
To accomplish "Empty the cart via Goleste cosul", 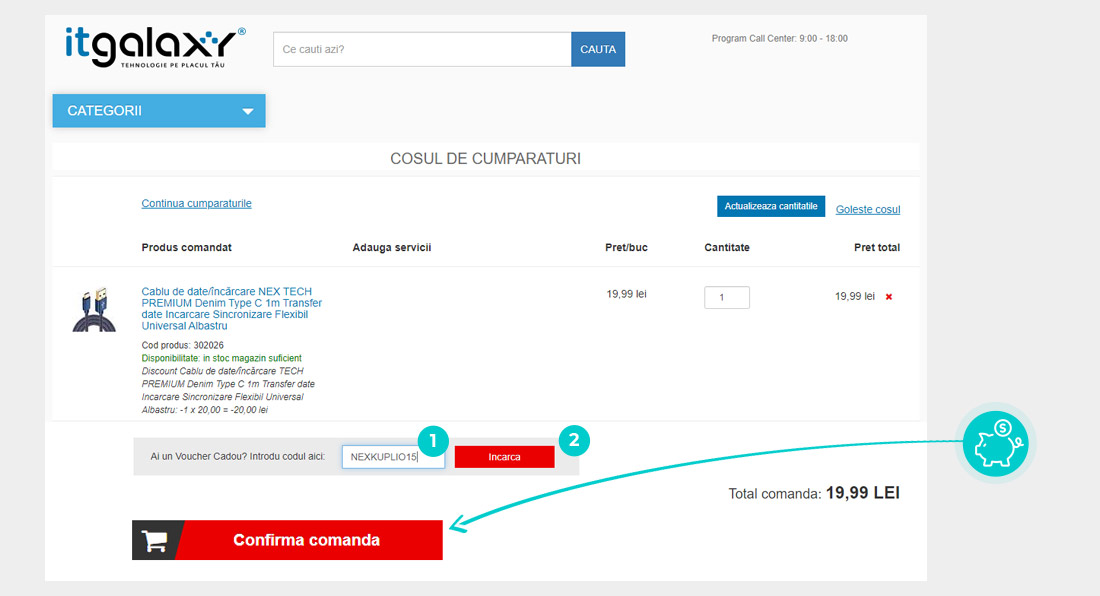I will coord(868,209).
